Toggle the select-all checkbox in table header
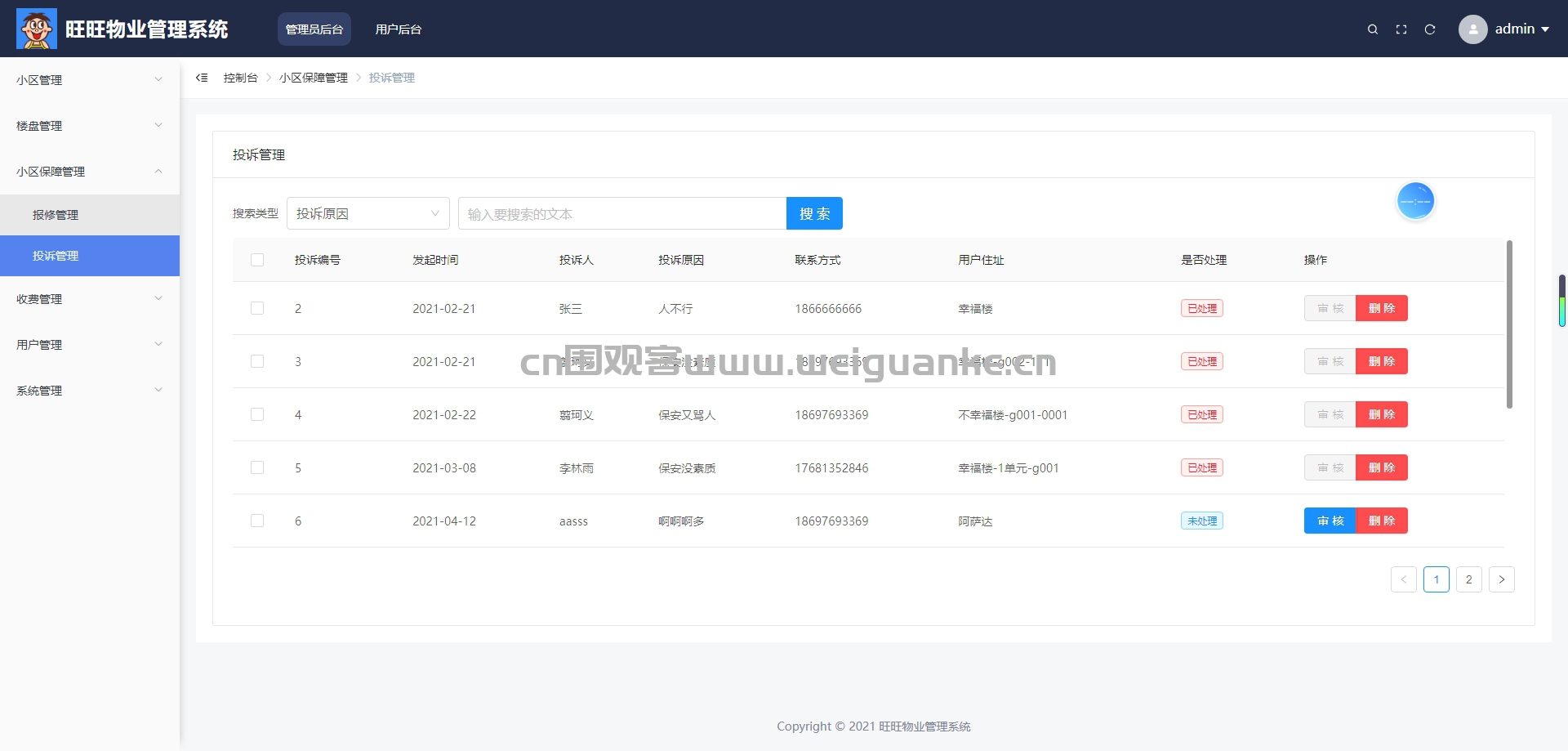Screen dimensions: 1568x751 click(x=257, y=260)
